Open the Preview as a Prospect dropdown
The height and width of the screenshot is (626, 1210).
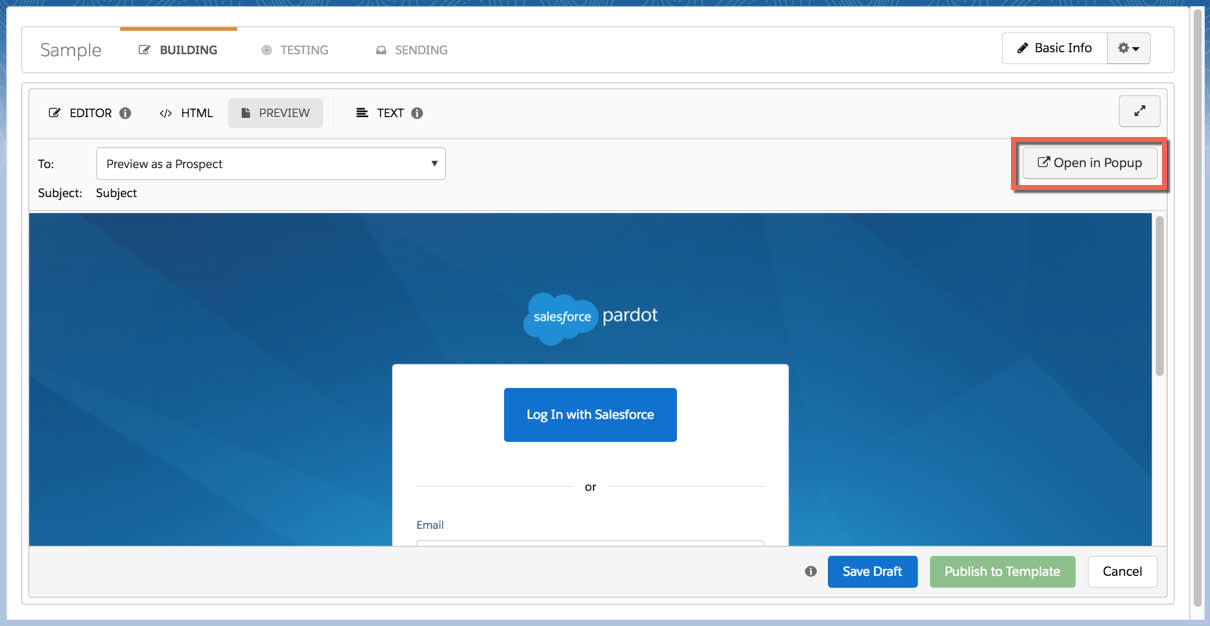pyautogui.click(x=271, y=164)
